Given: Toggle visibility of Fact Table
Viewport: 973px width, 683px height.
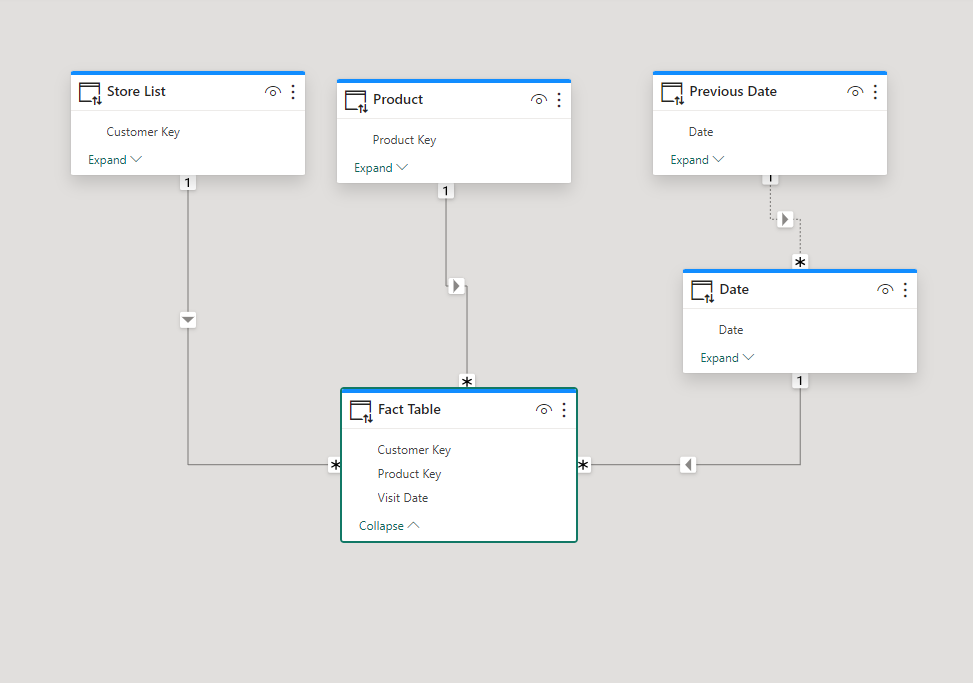Looking at the screenshot, I should [x=544, y=409].
